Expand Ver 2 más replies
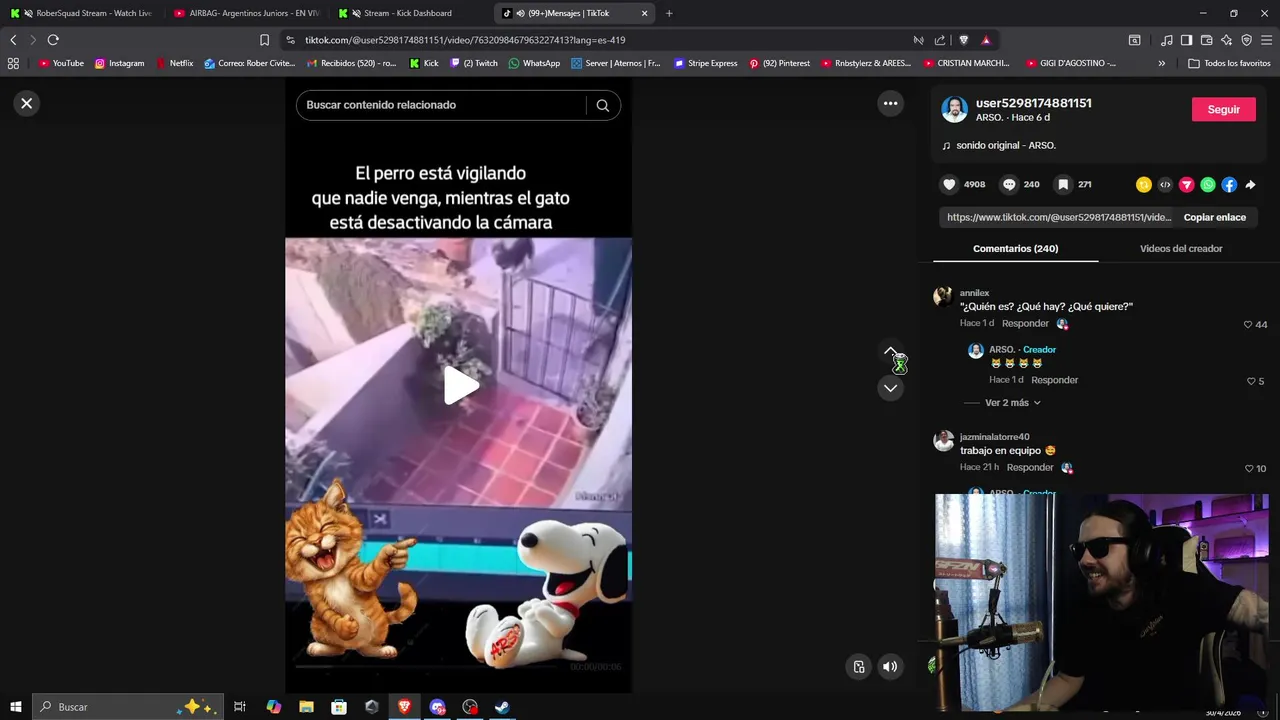Viewport: 1280px width, 720px height. (x=1012, y=403)
